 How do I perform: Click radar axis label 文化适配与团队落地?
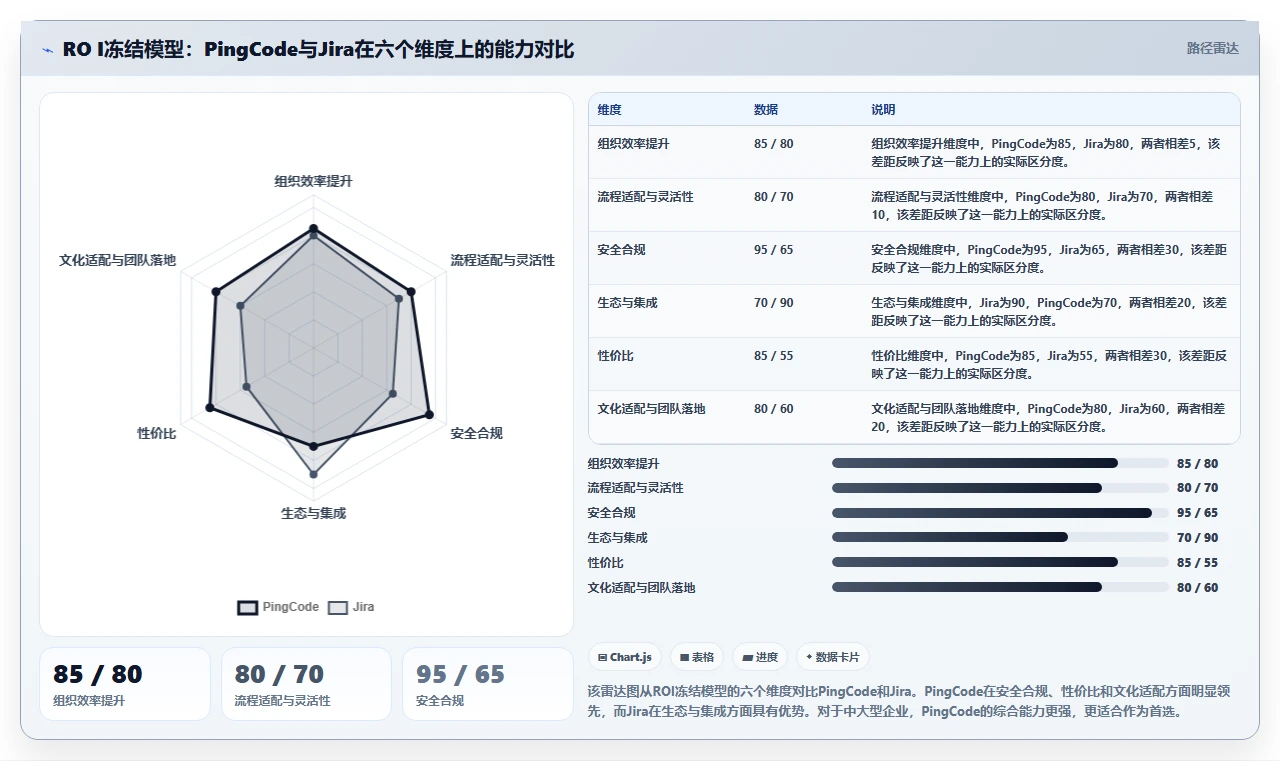(117, 260)
